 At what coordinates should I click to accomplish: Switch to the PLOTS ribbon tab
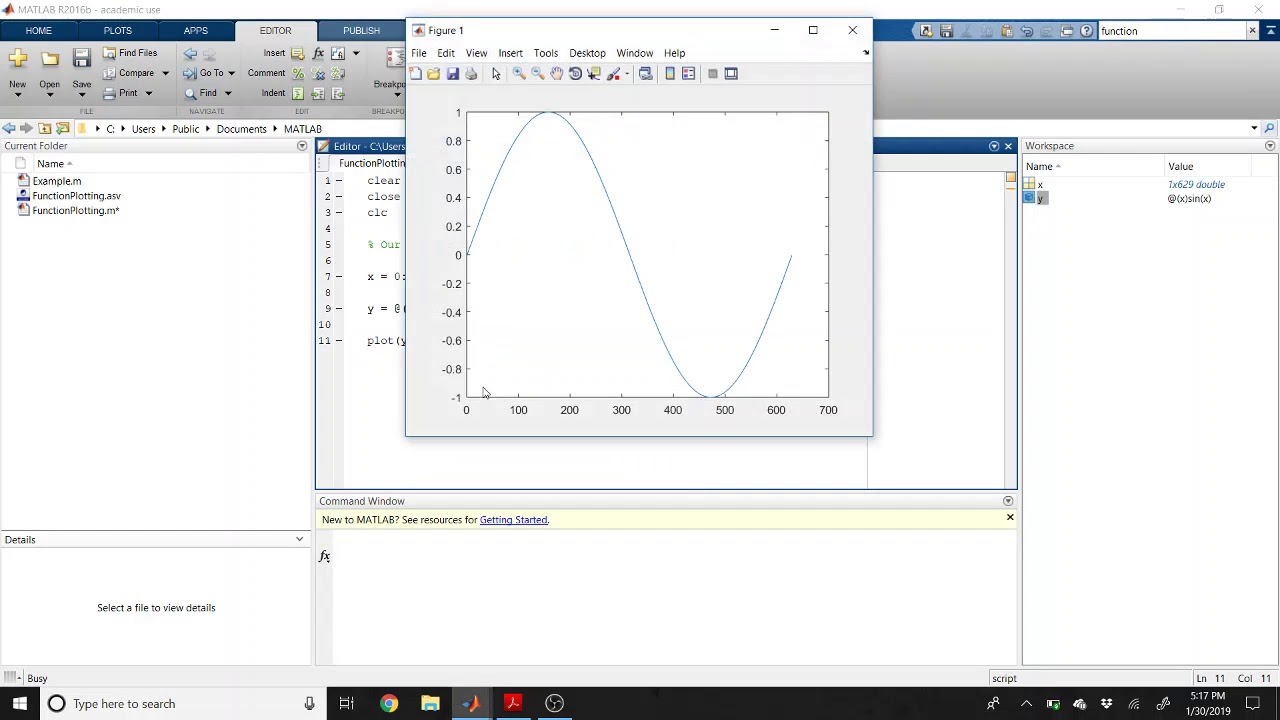(x=117, y=31)
